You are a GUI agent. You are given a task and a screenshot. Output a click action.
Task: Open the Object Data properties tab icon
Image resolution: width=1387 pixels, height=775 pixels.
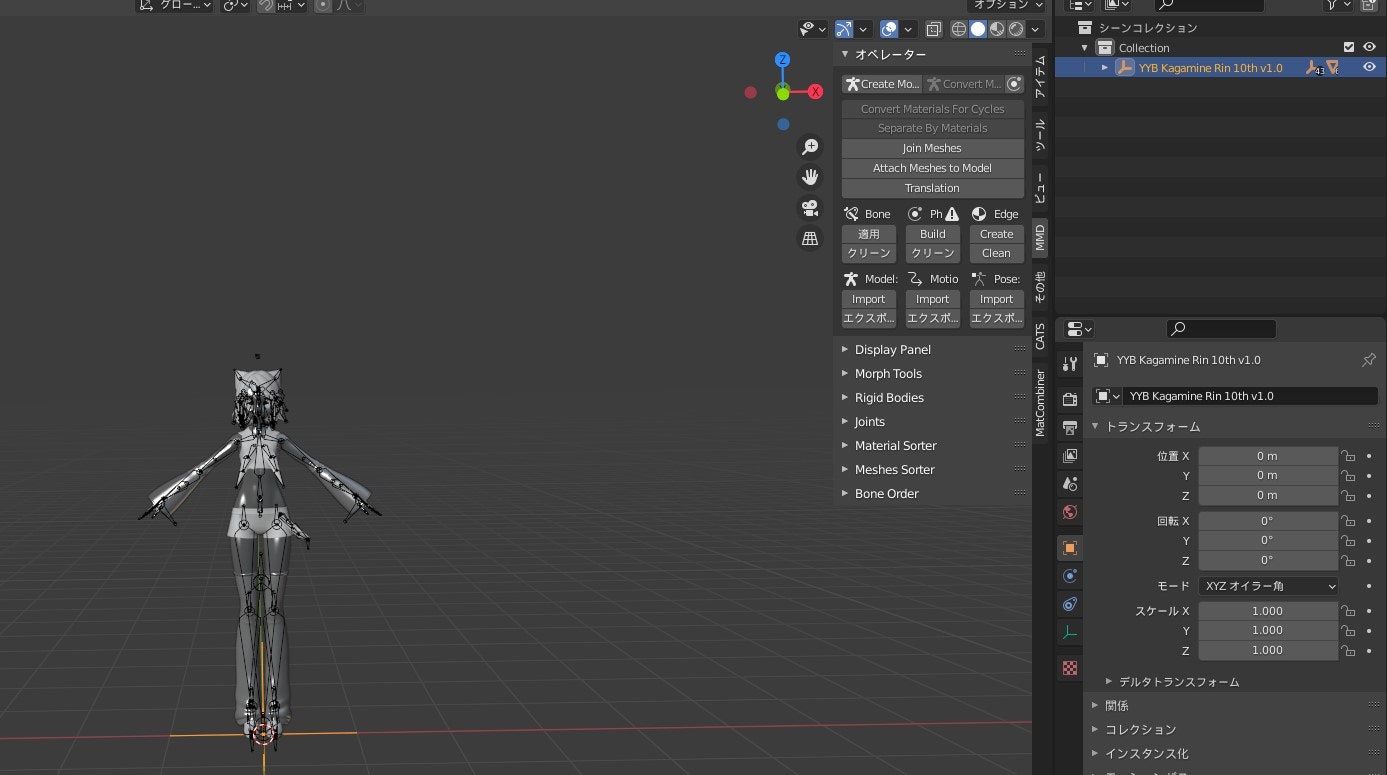(x=1070, y=632)
